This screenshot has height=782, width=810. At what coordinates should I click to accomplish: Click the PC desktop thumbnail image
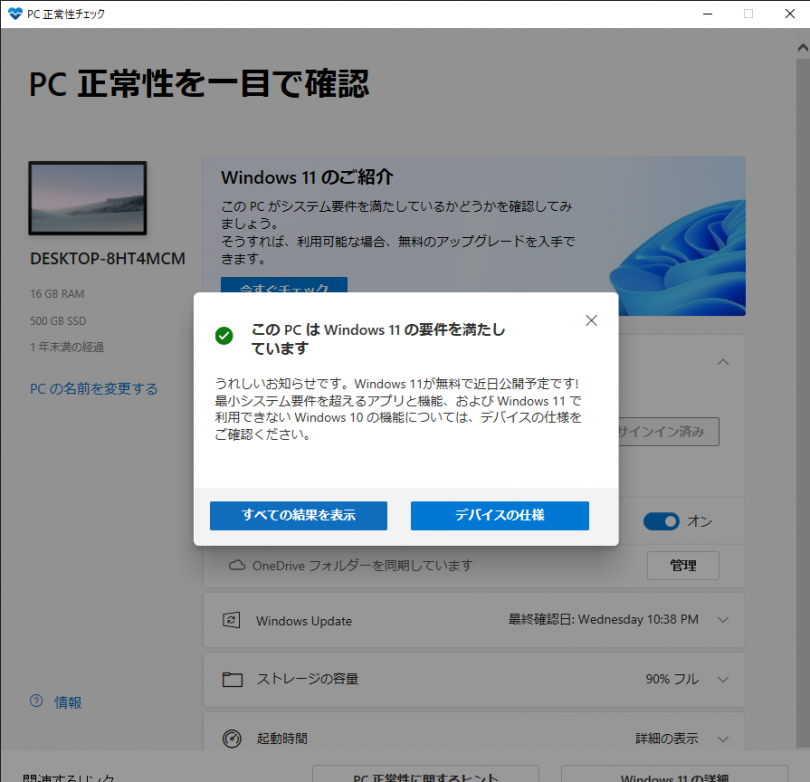pyautogui.click(x=88, y=198)
